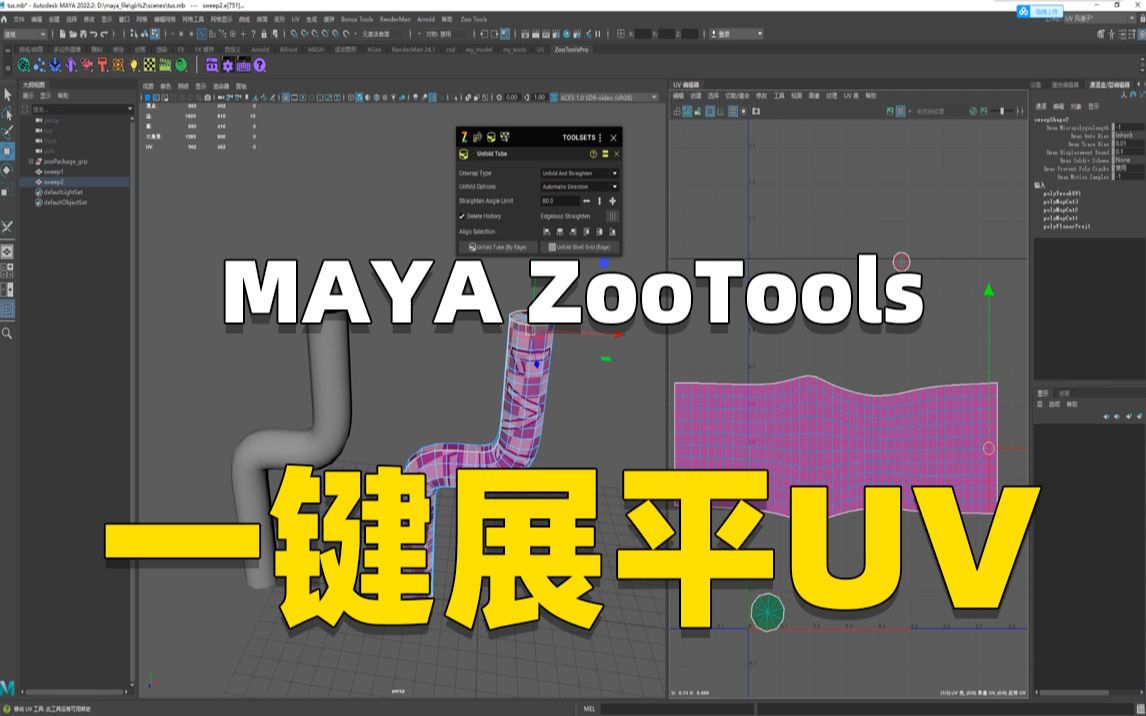
Task: Expand the zooPackage_grp node in Outliner
Action: coord(31,162)
